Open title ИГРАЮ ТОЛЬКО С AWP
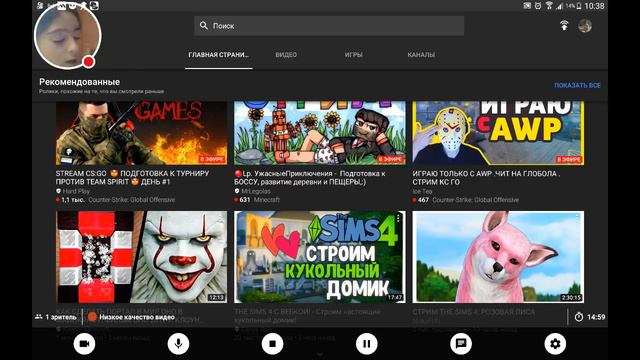This screenshot has width=640, height=360. click(x=486, y=178)
